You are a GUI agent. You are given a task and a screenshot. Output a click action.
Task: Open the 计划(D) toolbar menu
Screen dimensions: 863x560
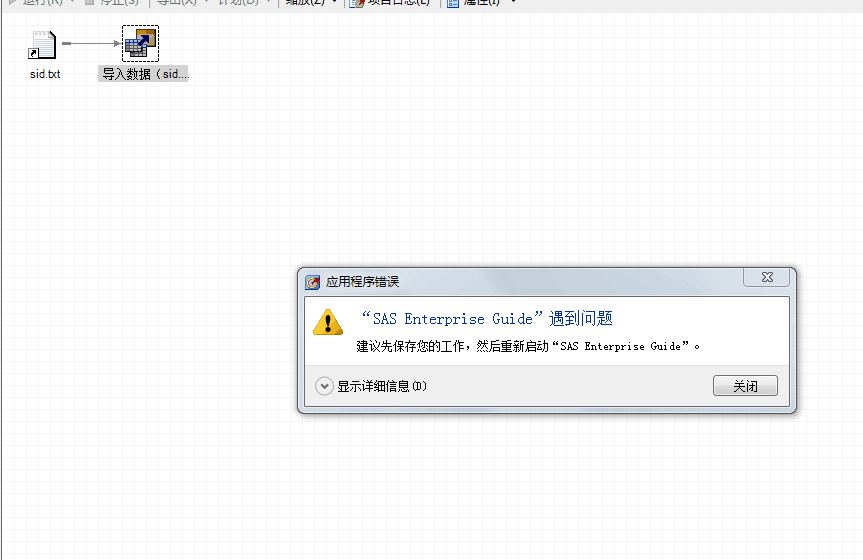[x=244, y=2]
